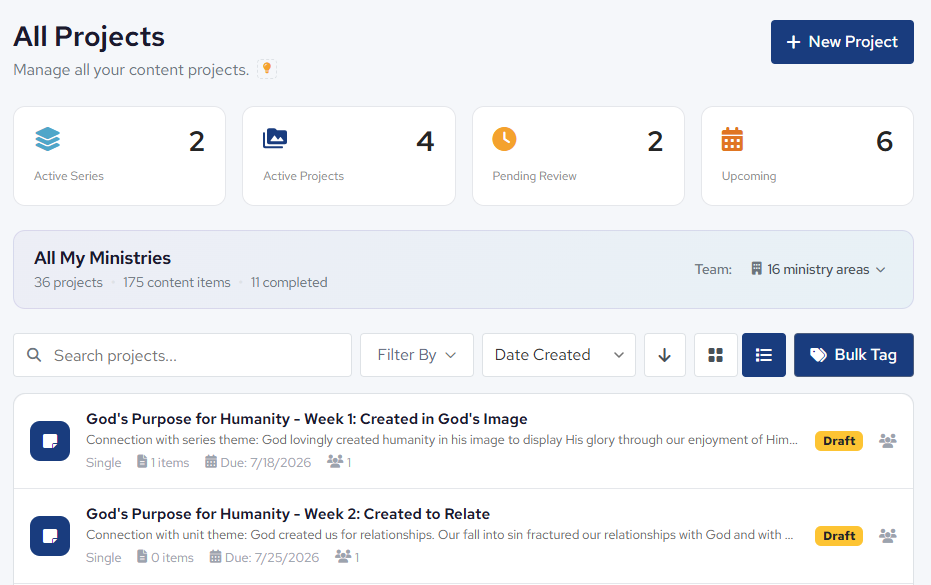This screenshot has height=585, width=931.
Task: Click Week 2 description starting 'Connection with unit theme'
Action: [439, 535]
